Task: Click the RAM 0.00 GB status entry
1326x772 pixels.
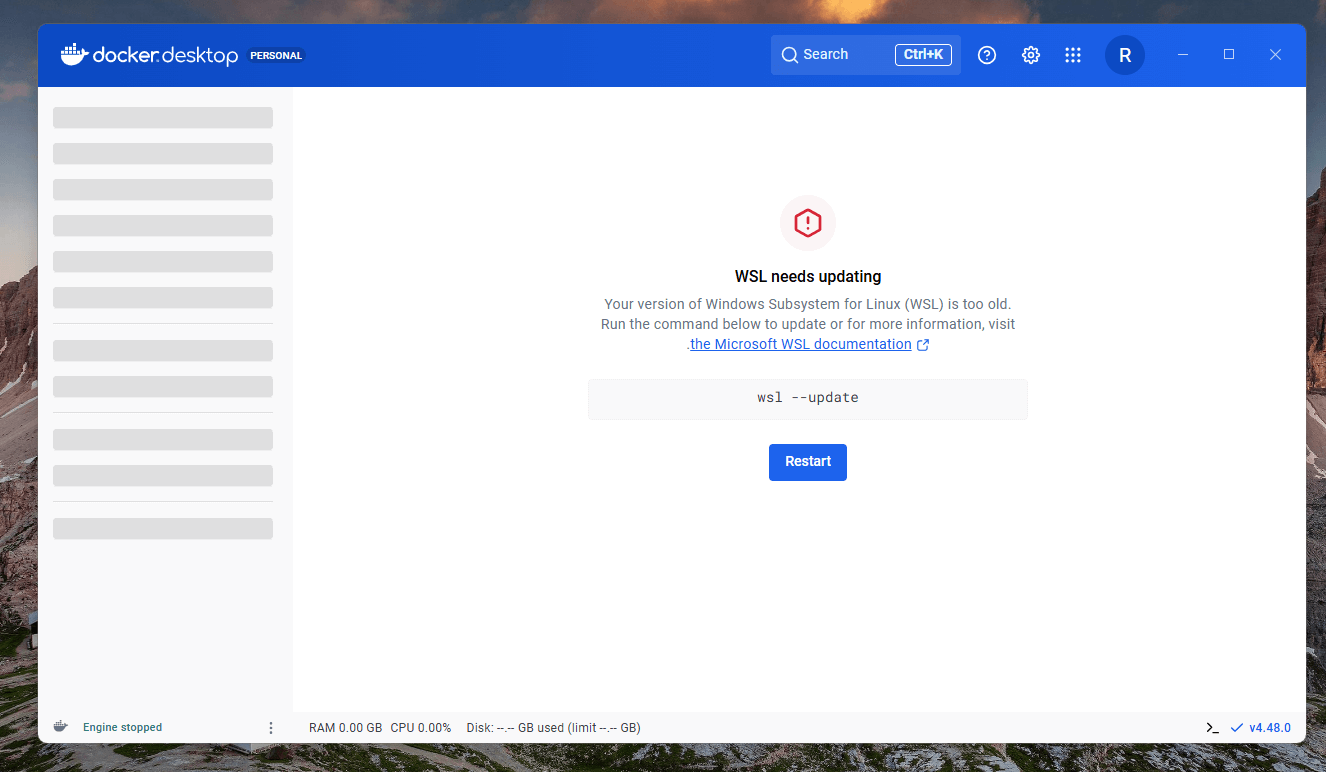Action: point(346,728)
